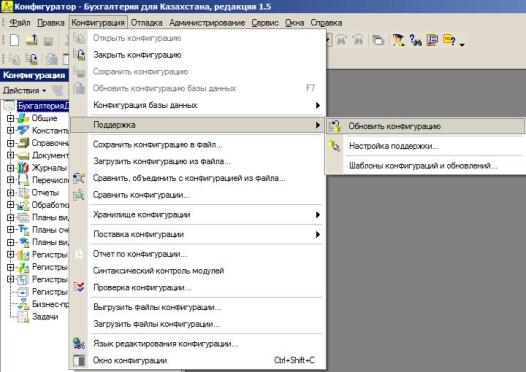The image size is (526, 372).
Task: Click the Проверка конфигурации checkmarks icon
Action: click(79, 287)
